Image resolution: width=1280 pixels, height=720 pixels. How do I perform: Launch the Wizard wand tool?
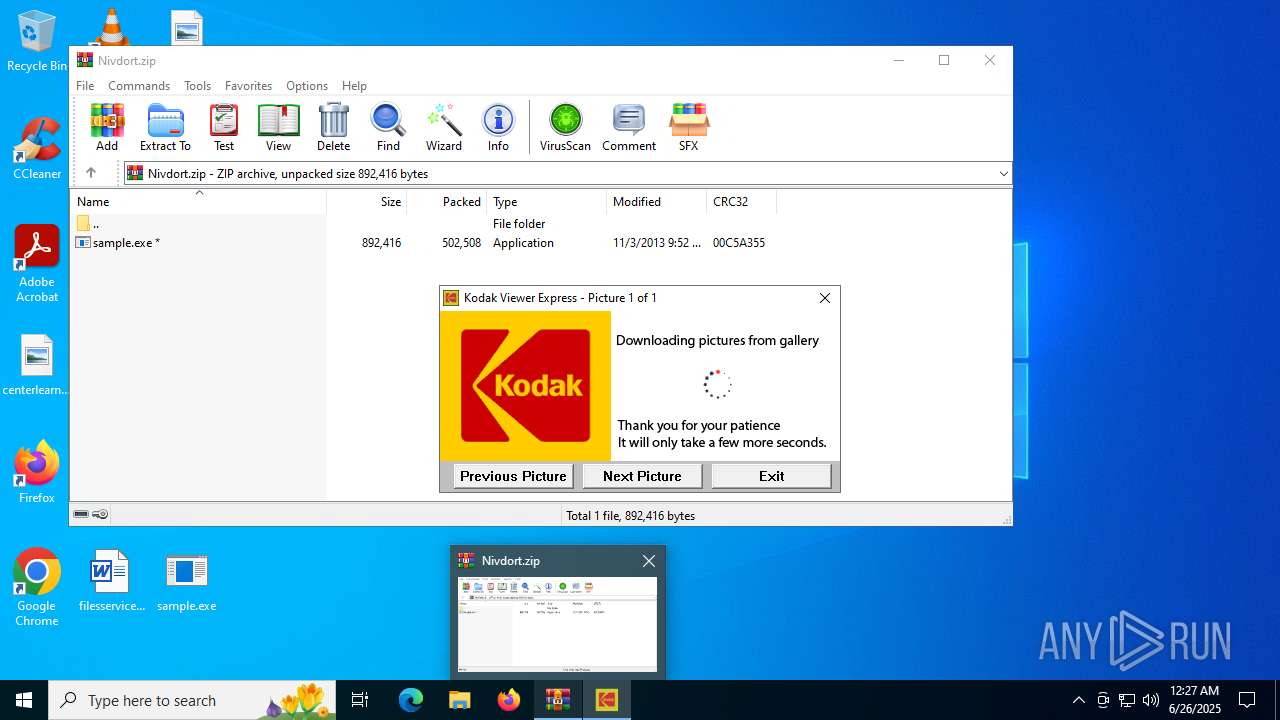[x=444, y=127]
